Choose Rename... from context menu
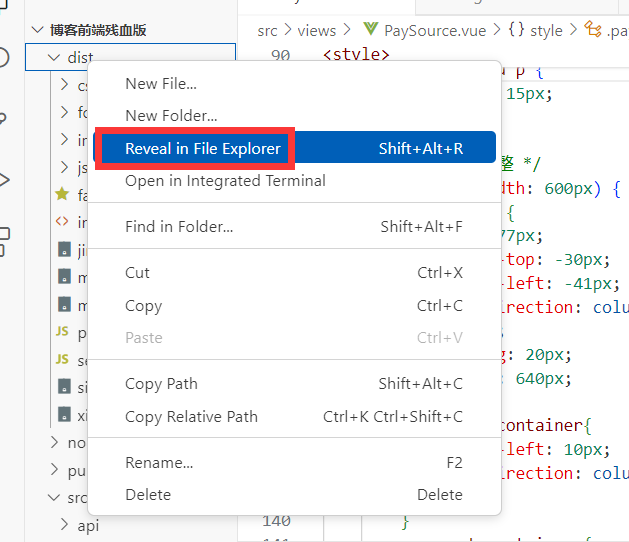This screenshot has height=542, width=629. [294, 463]
